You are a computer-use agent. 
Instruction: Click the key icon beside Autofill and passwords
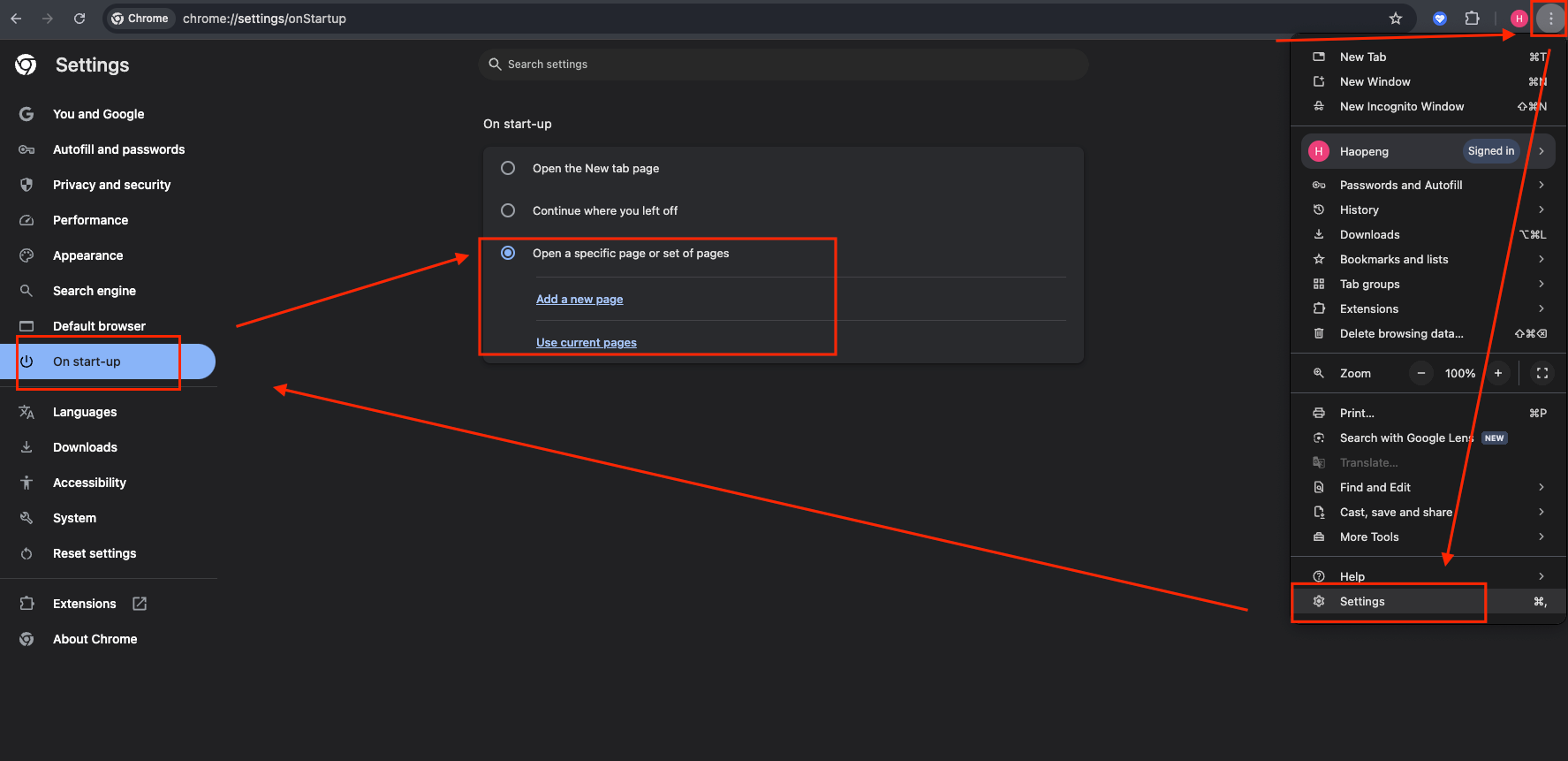pyautogui.click(x=27, y=149)
